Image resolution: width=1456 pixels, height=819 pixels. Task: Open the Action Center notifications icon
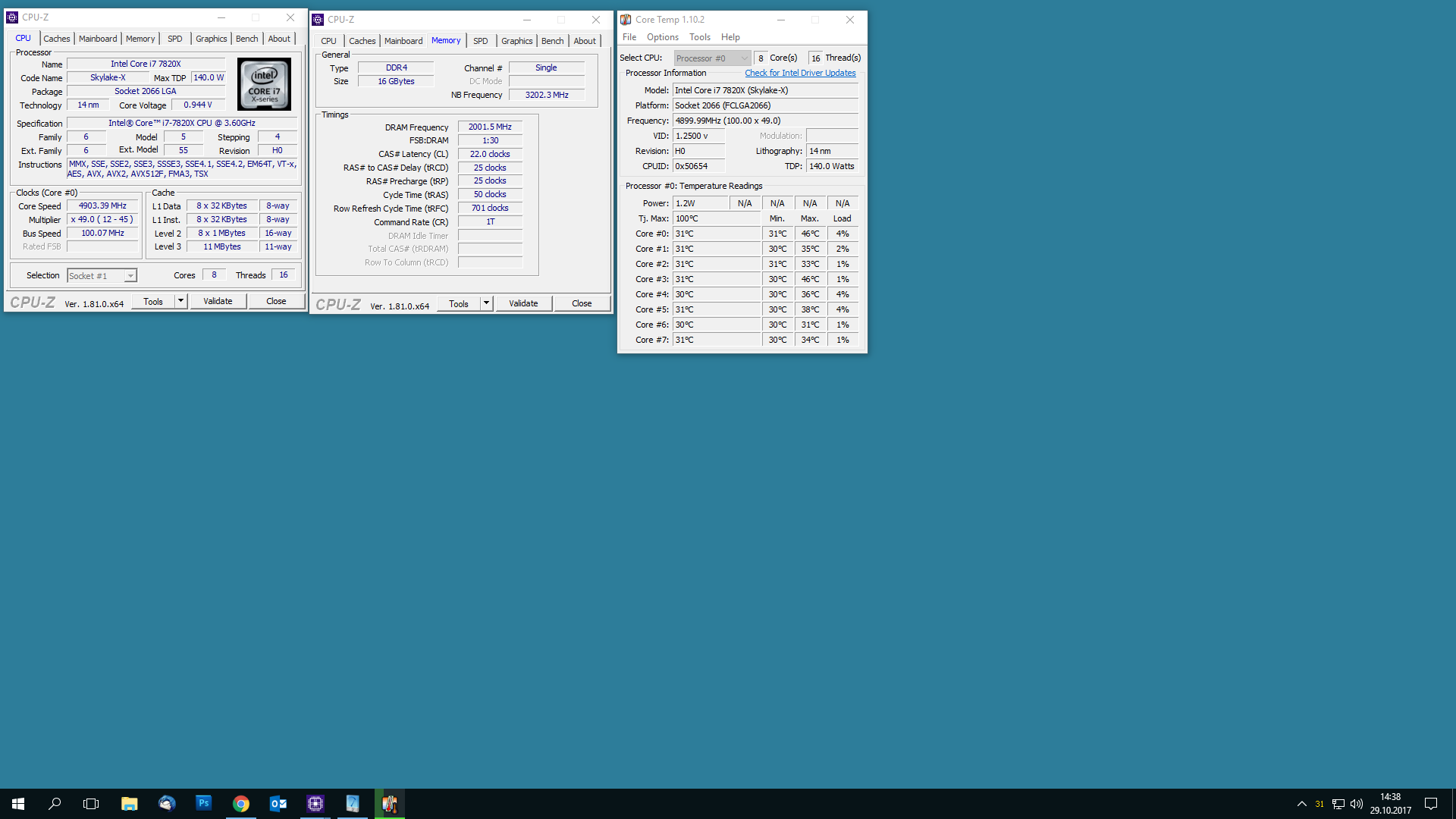1431,804
